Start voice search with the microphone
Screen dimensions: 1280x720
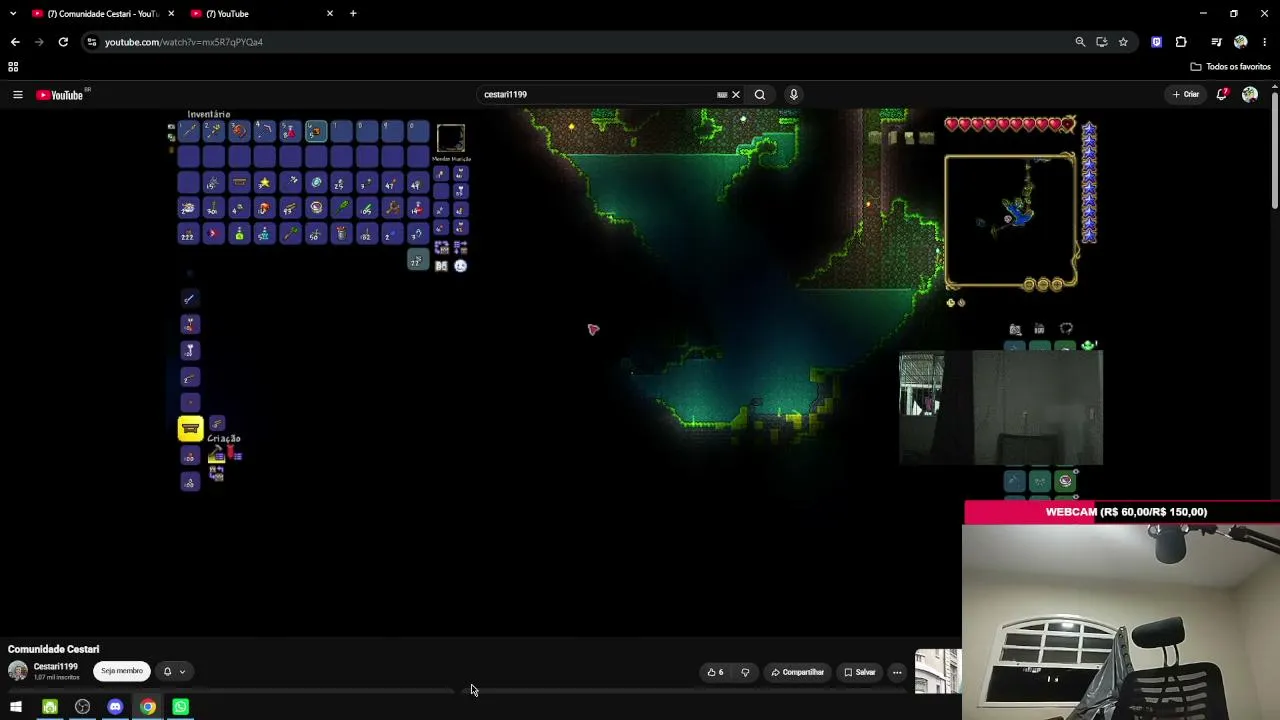pos(794,95)
